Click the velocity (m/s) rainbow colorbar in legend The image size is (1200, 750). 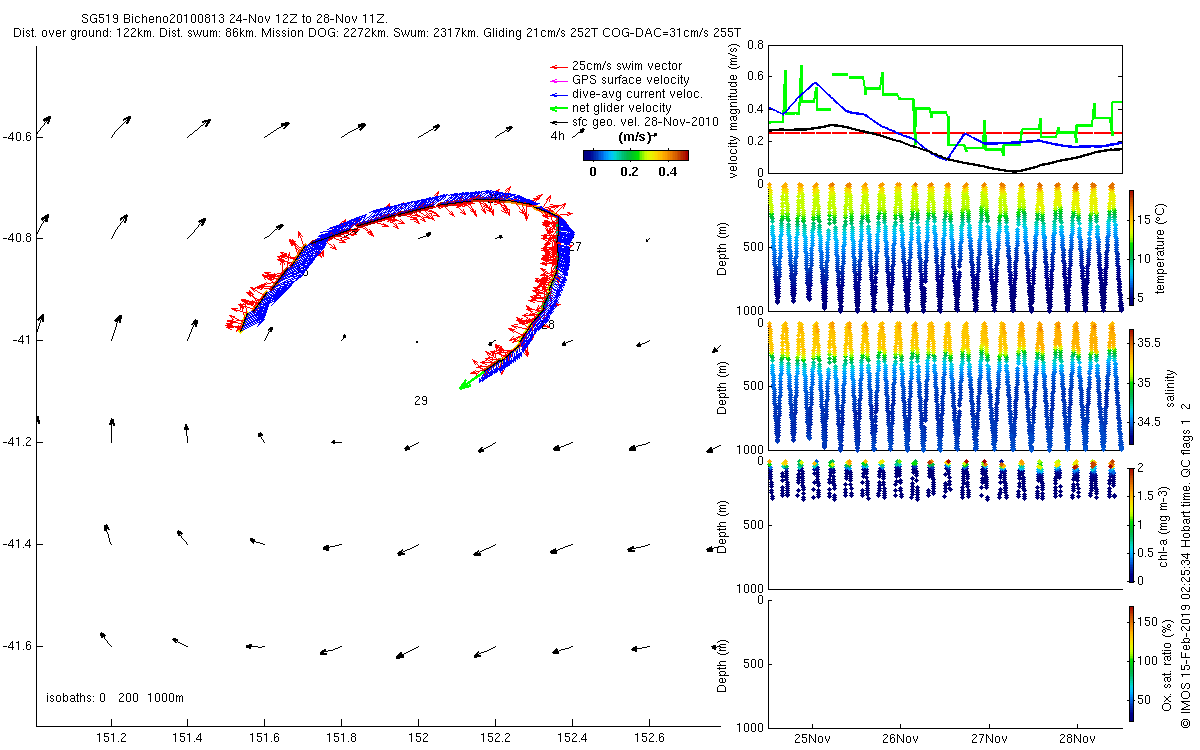[x=636, y=155]
